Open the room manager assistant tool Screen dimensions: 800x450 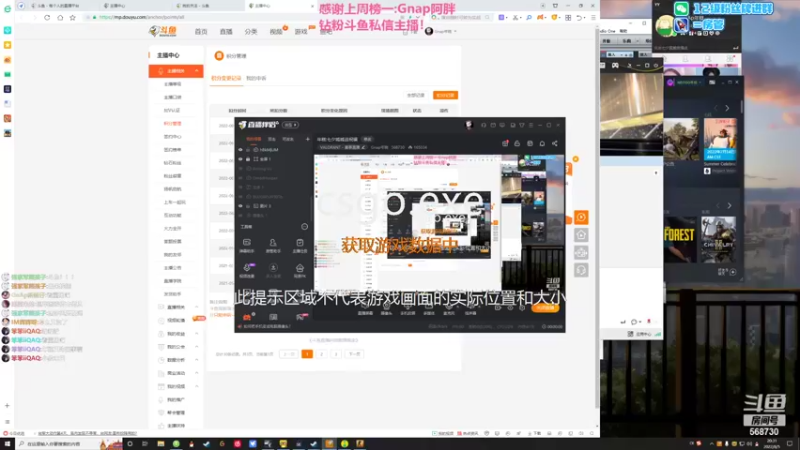273,245
